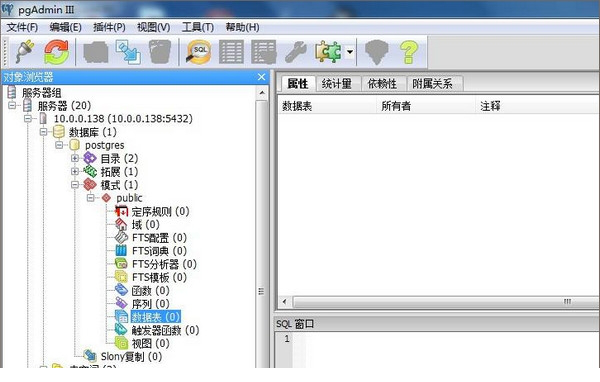Click the yellow question mark help icon
Viewport: 600px width, 382px height.
[x=409, y=52]
